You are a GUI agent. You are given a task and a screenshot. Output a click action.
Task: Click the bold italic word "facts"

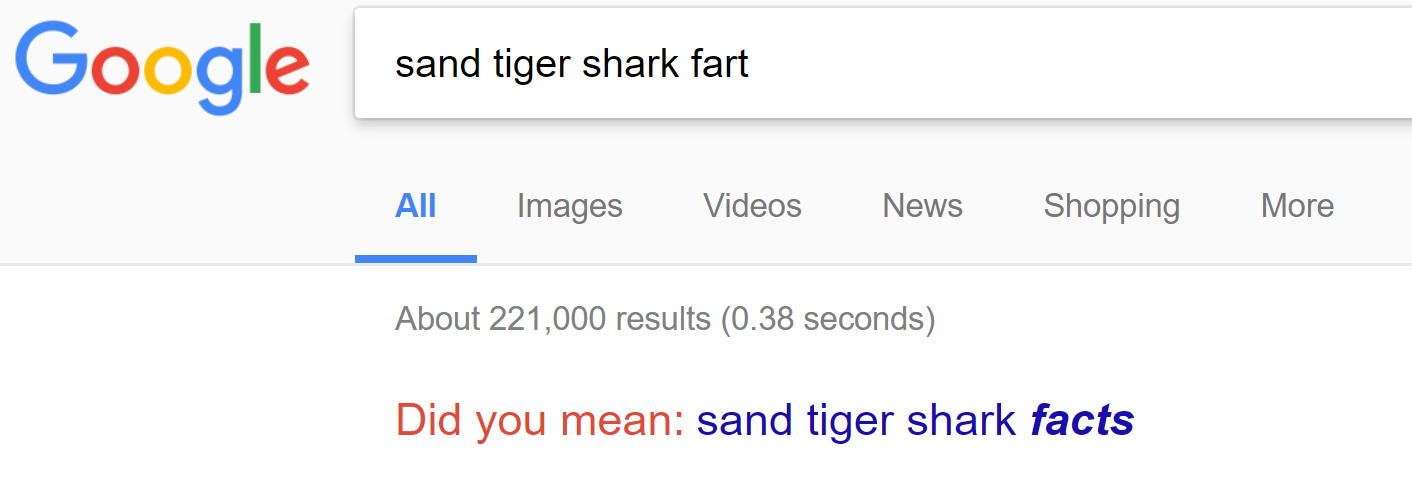coord(1082,420)
